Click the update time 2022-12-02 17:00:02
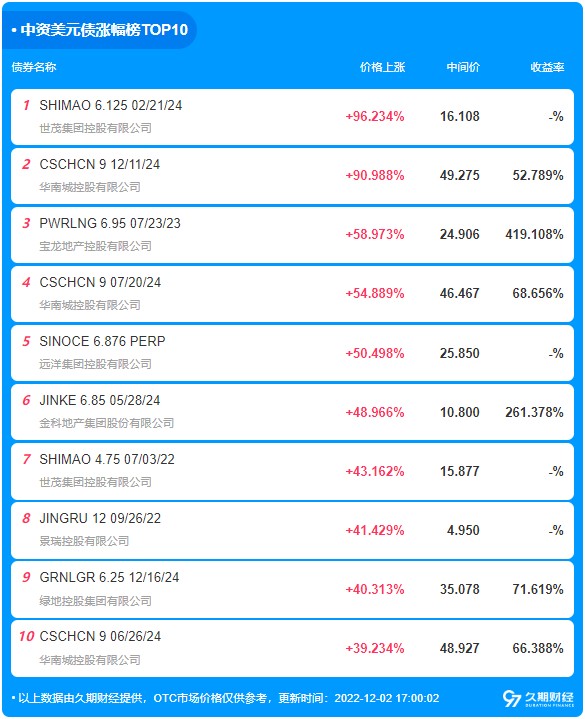585x719 pixels. (x=386, y=698)
